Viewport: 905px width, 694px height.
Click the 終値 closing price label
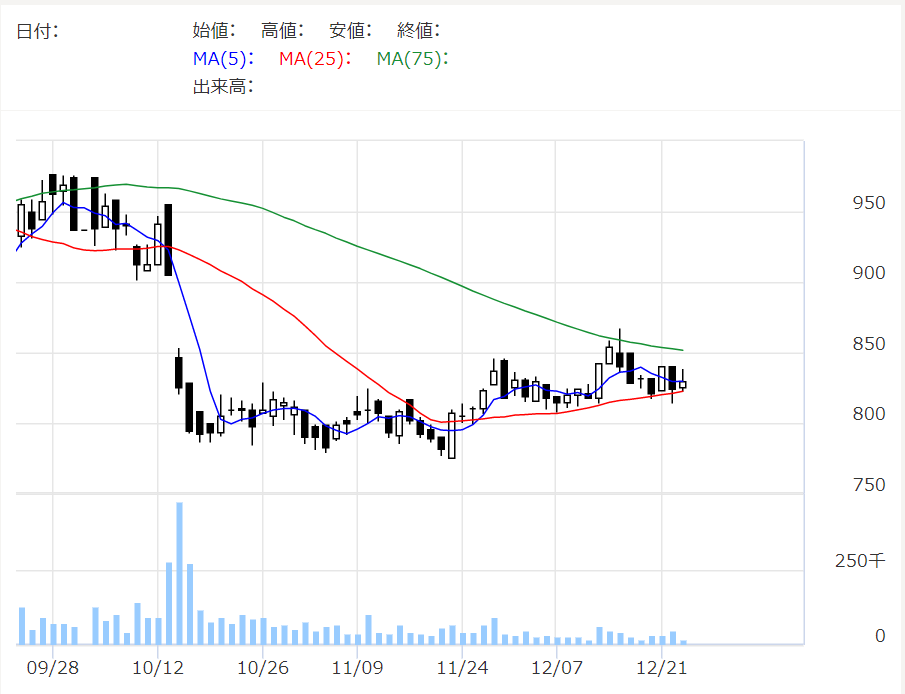pos(418,30)
